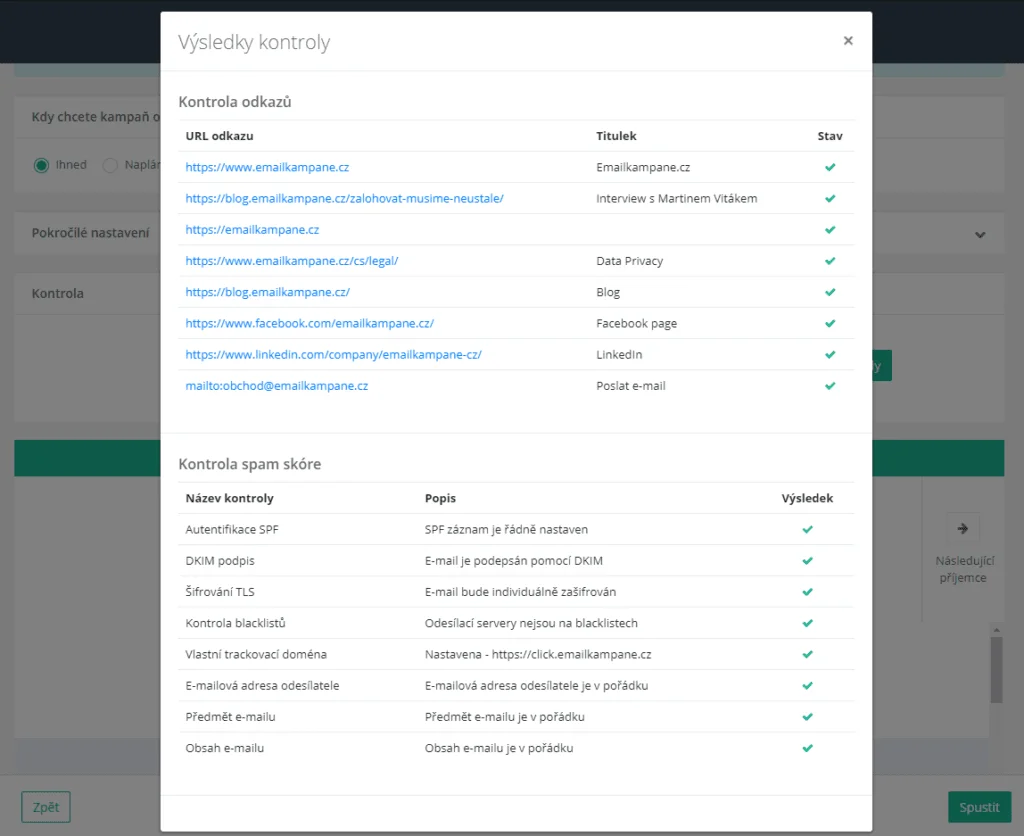Viewport: 1024px width, 836px height.
Task: Select the Naplánovat radio button
Action: tap(110, 165)
